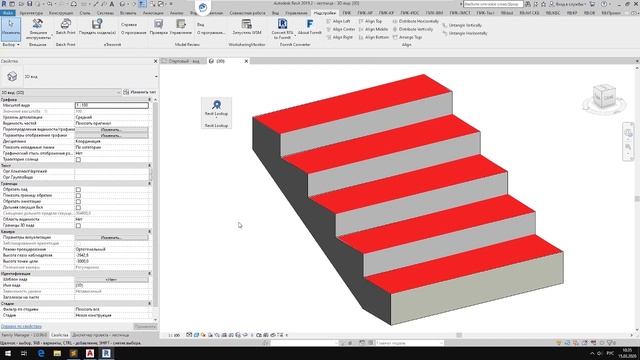Collapse the Стадии properties group
Viewport: 640px width, 360px height.
pyautogui.click(x=149, y=304)
